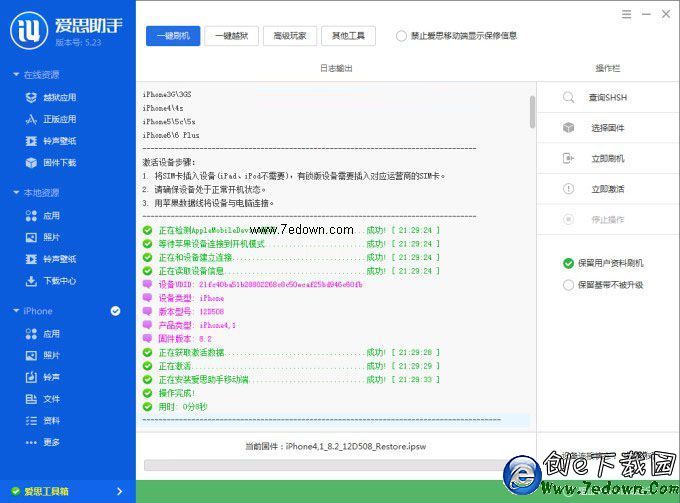This screenshot has width=680, height=503.
Task: Select the 正在激活 成功 log line
Action: [x=291, y=366]
